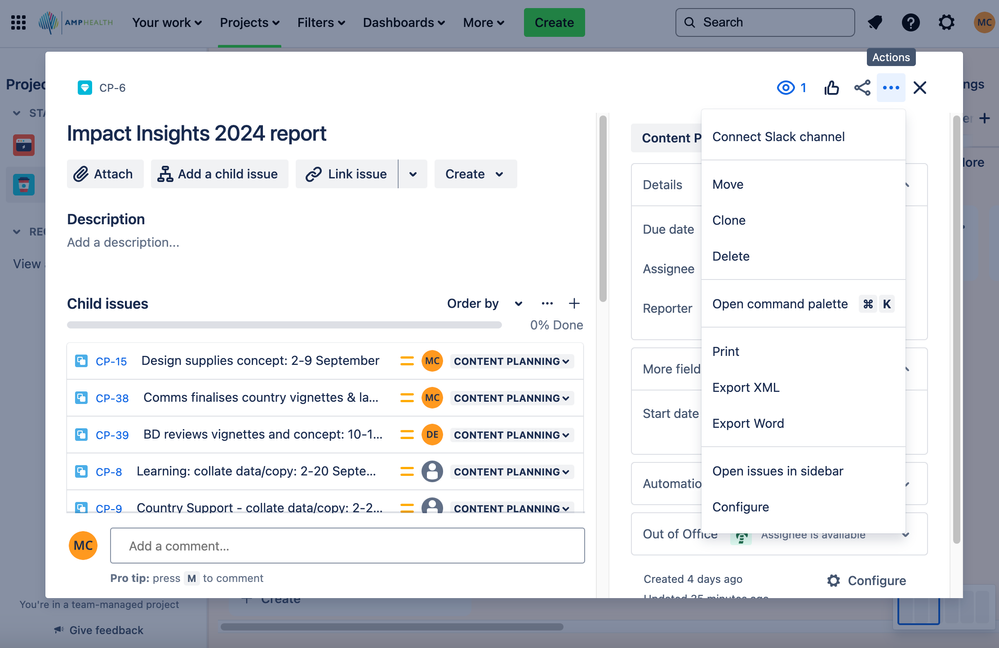
Task: Click the child issues progress bar
Action: (x=284, y=325)
